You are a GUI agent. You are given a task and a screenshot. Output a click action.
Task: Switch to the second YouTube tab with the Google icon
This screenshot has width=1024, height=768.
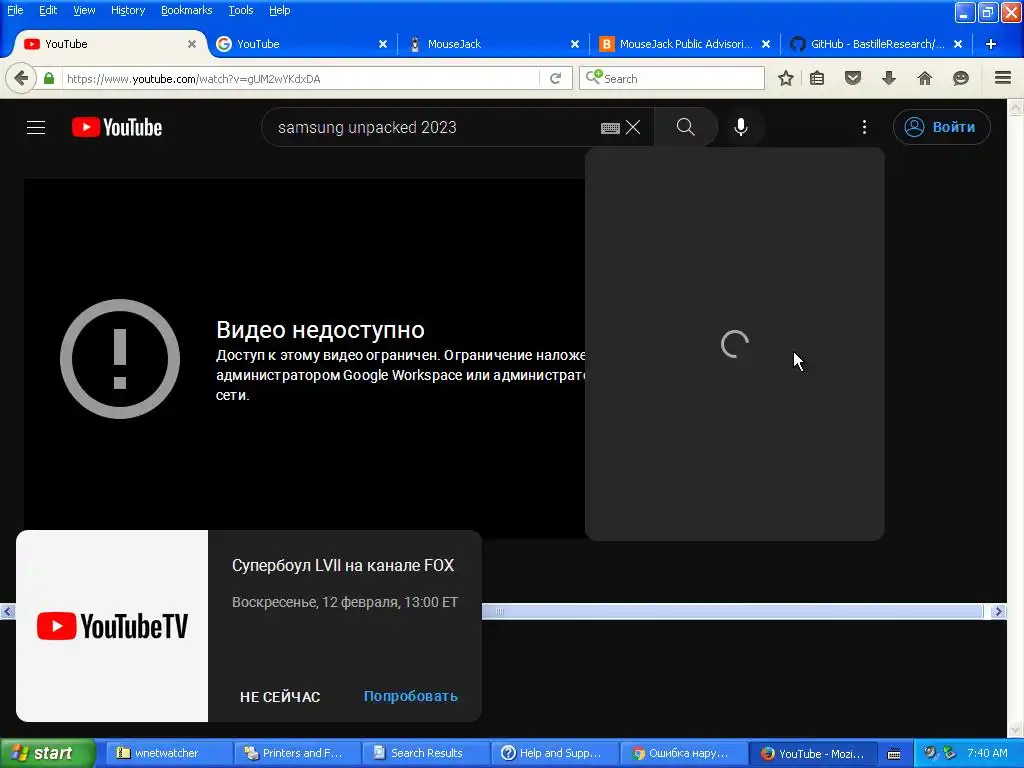(x=302, y=44)
